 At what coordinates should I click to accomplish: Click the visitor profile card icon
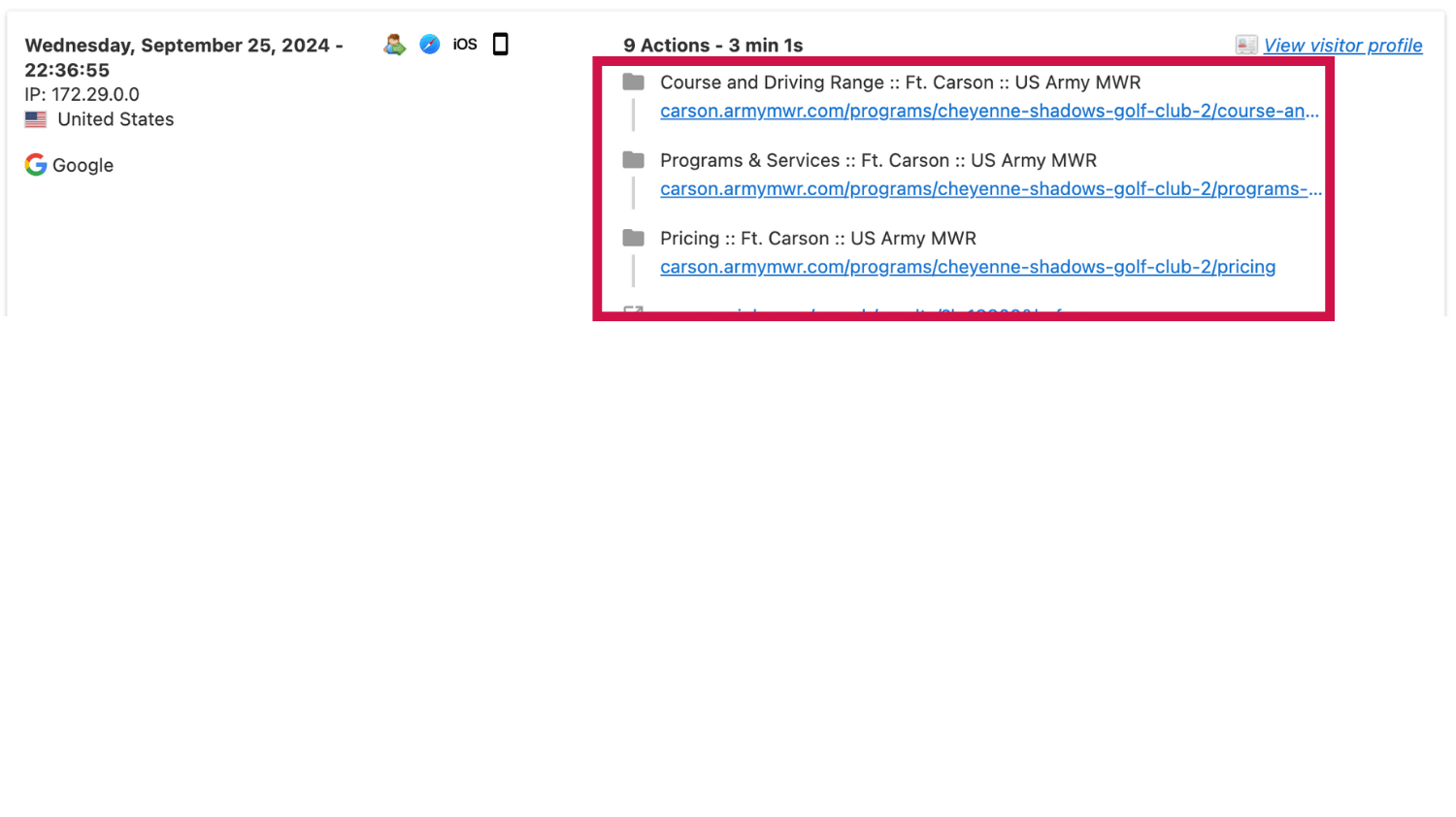pos(1246,45)
